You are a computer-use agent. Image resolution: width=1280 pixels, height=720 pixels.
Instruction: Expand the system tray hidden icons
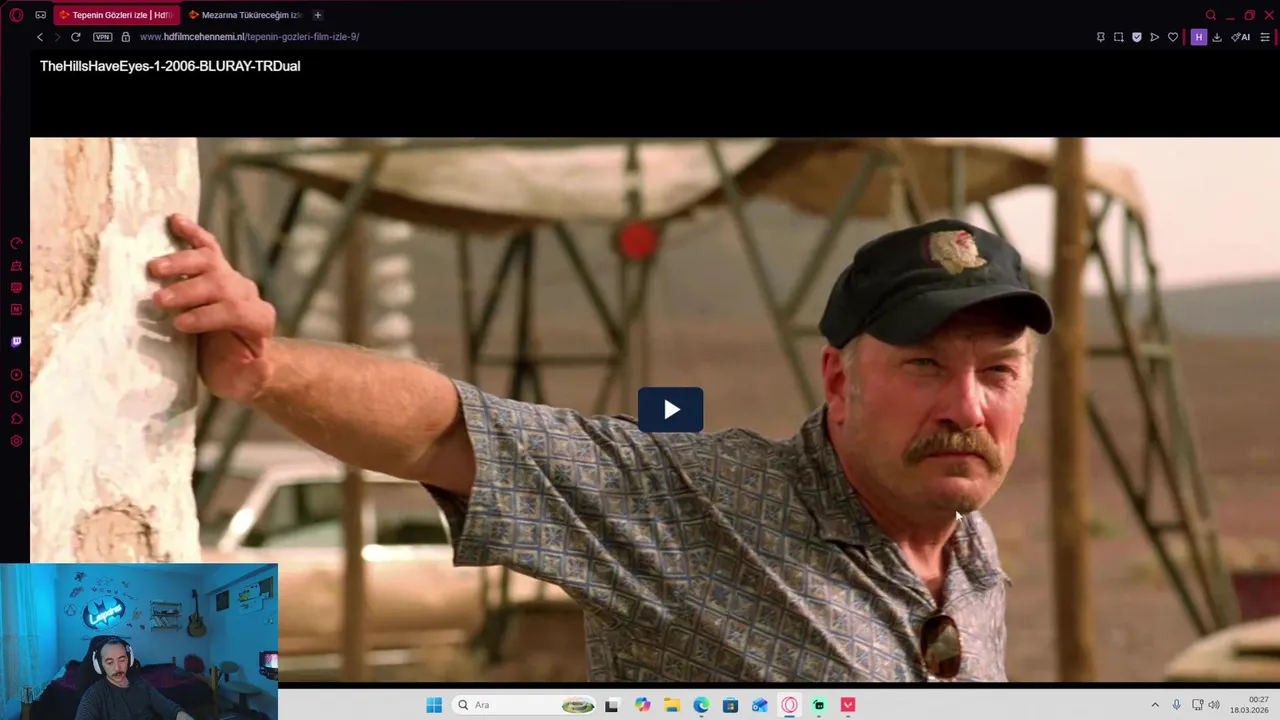[1155, 705]
